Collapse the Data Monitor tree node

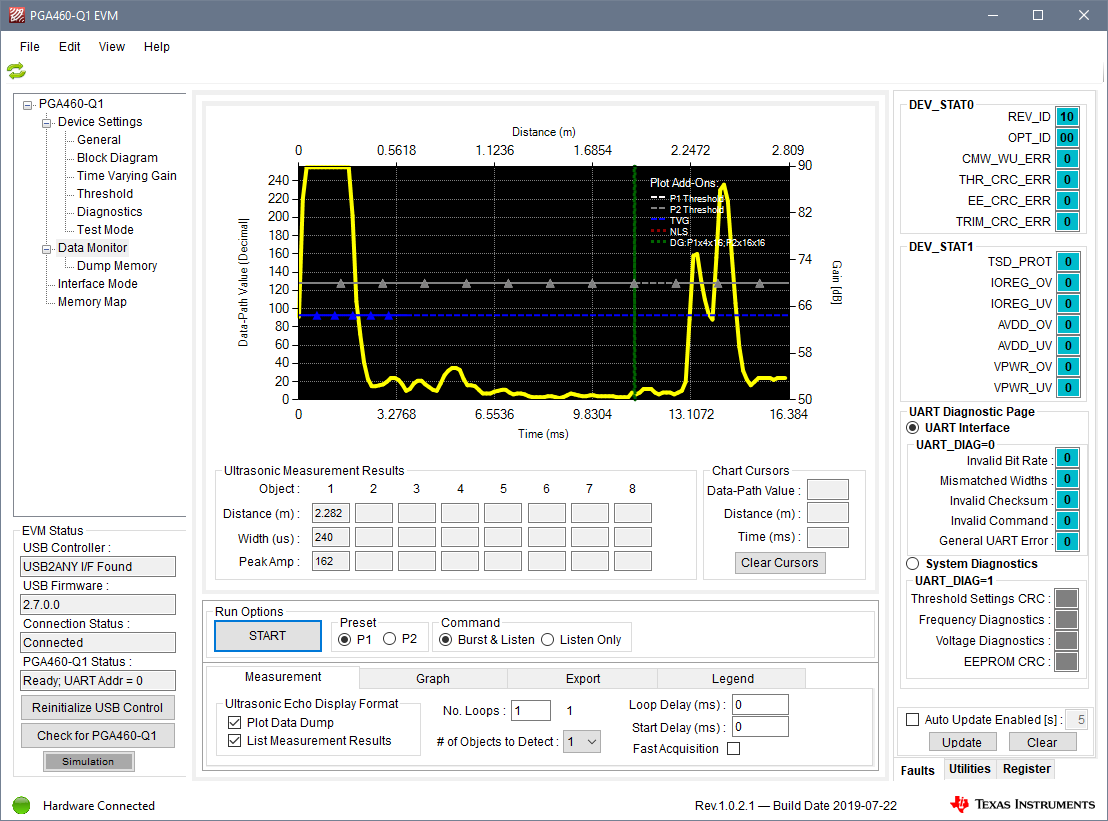tap(47, 249)
